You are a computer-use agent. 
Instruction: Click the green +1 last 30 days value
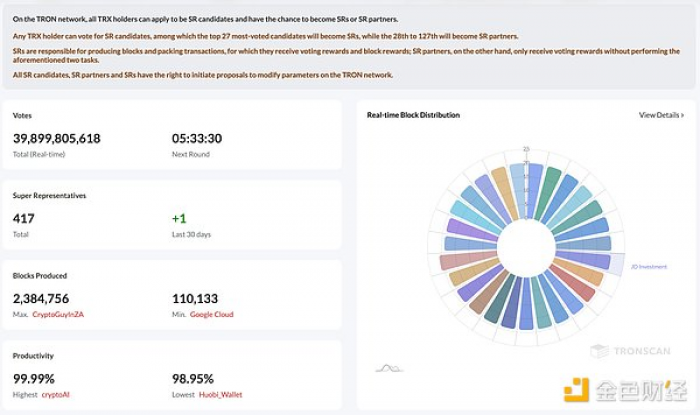pos(179,219)
